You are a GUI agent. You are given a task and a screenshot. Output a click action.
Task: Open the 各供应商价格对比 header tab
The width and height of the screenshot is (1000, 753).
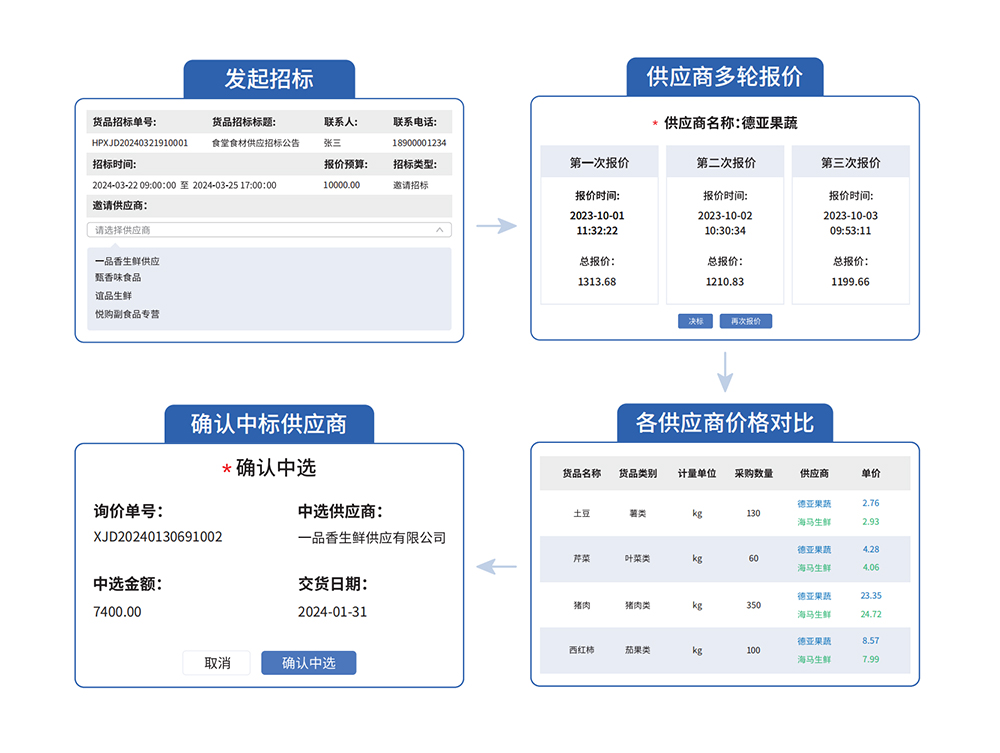tap(725, 423)
